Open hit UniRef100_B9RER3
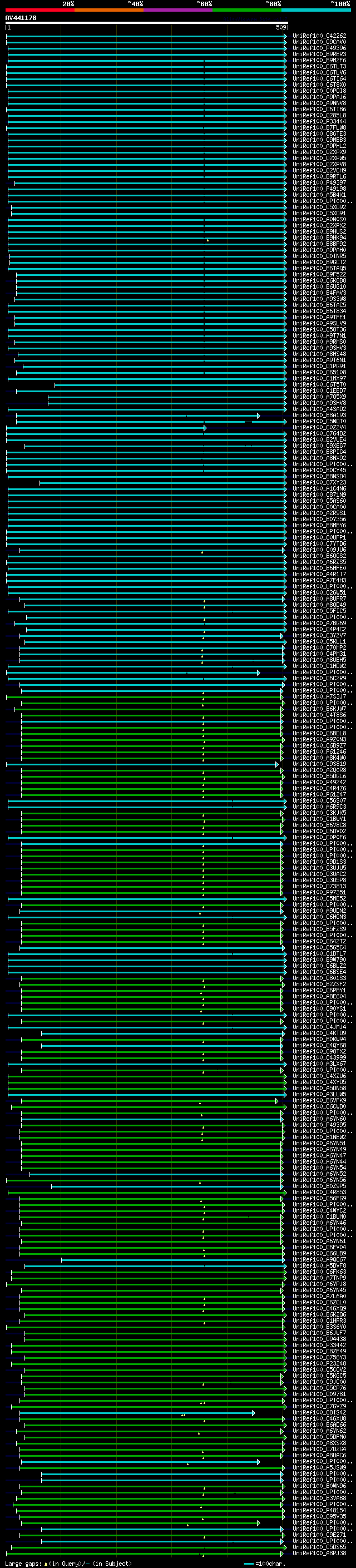Screen dimensions: 356x1568 [319, 54]
